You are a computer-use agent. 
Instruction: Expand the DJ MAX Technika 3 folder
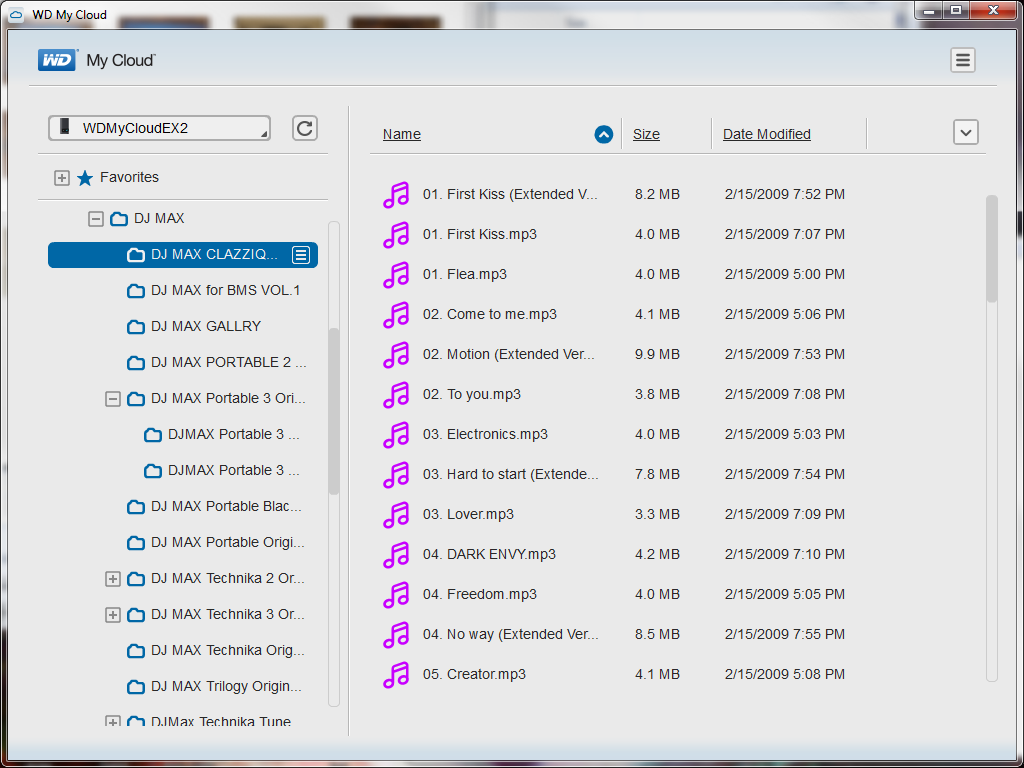pos(113,615)
